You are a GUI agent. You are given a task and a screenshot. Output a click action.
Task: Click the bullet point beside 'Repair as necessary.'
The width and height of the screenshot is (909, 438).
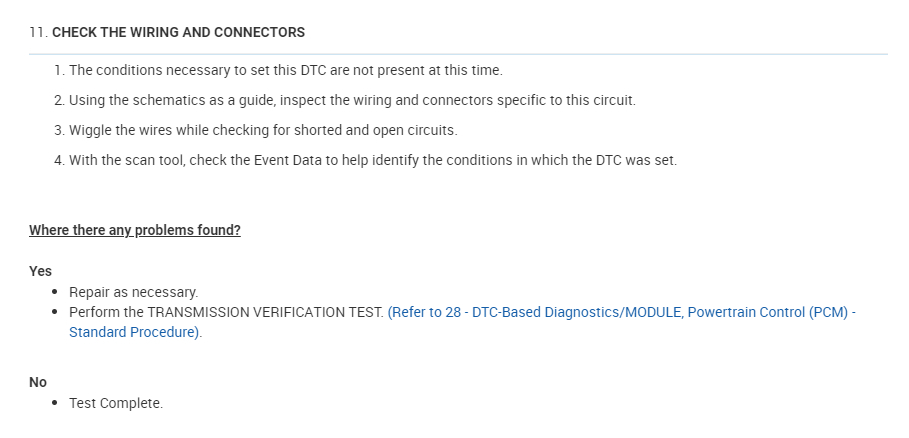[x=54, y=293]
